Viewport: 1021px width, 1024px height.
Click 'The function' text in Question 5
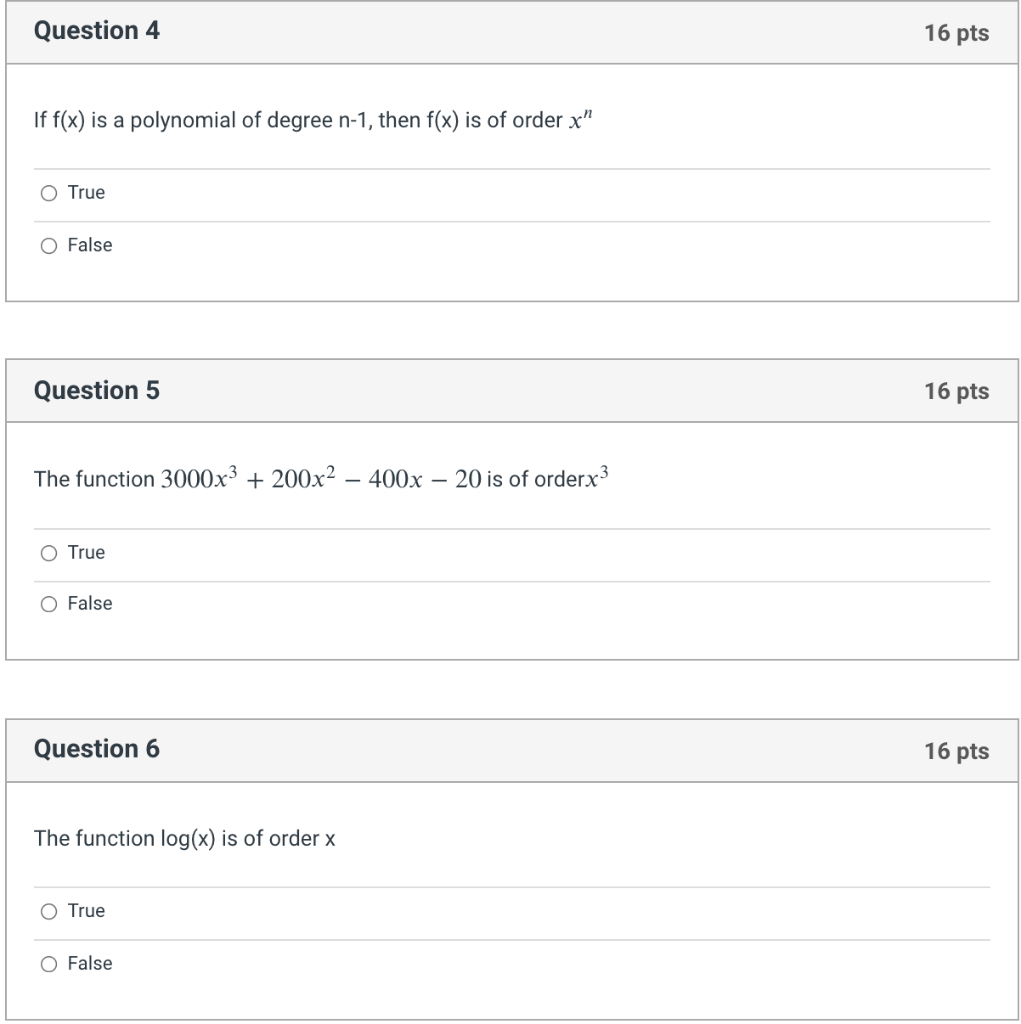[94, 479]
